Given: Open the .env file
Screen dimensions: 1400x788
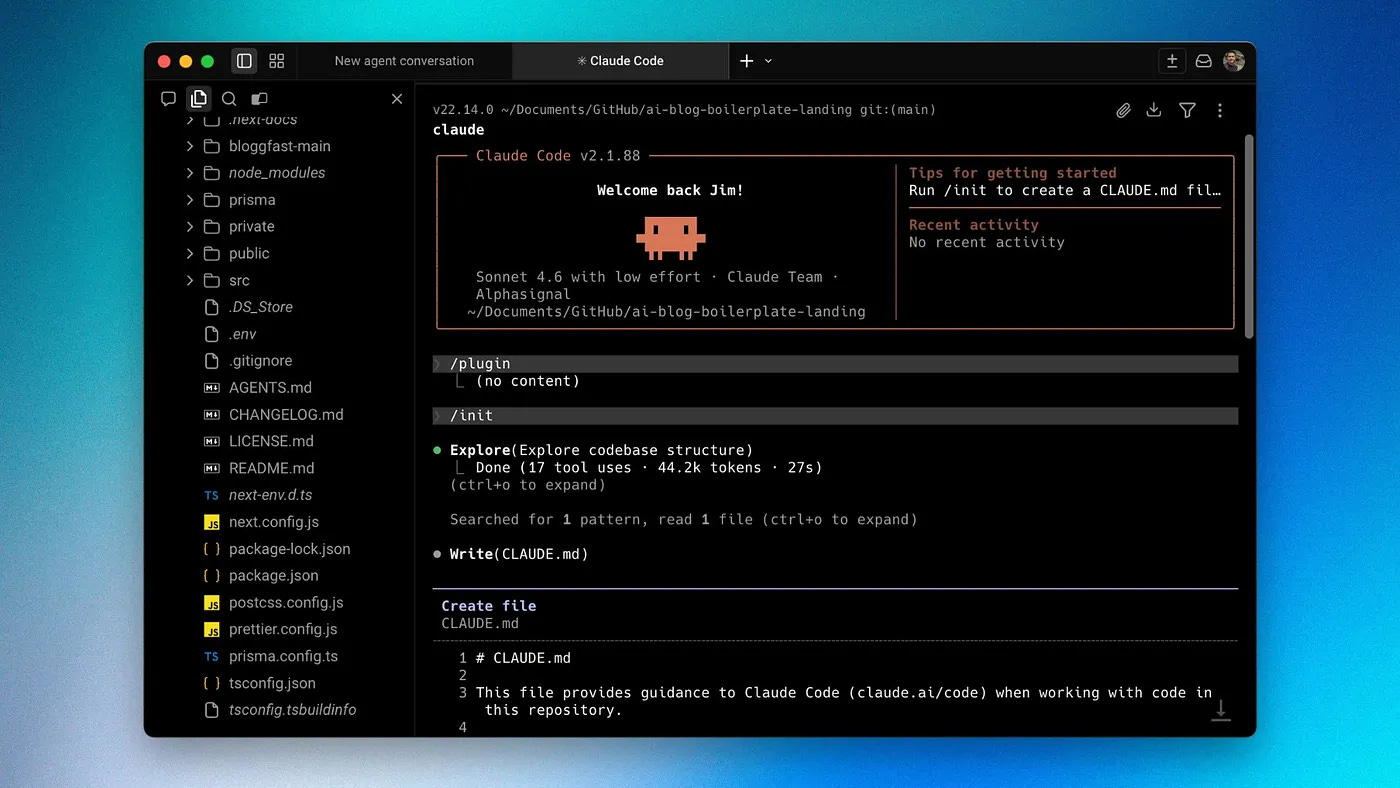Looking at the screenshot, I should click(243, 334).
